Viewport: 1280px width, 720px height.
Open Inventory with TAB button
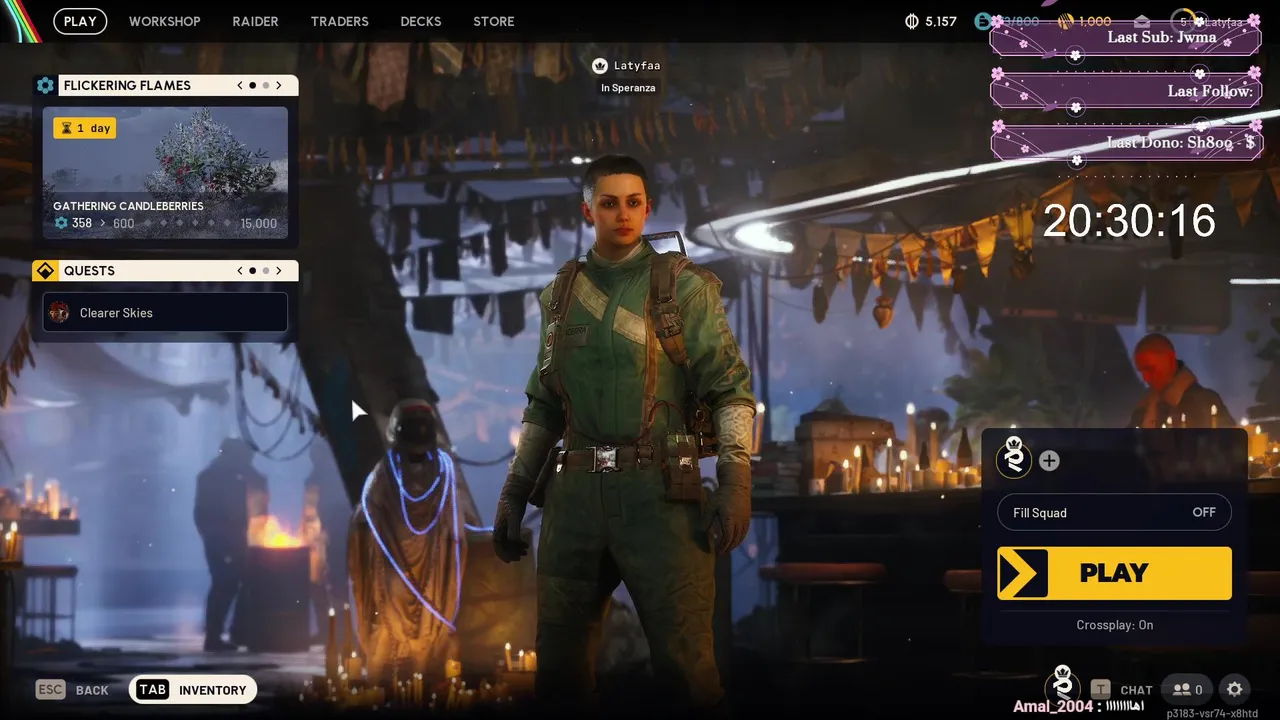pyautogui.click(x=193, y=690)
